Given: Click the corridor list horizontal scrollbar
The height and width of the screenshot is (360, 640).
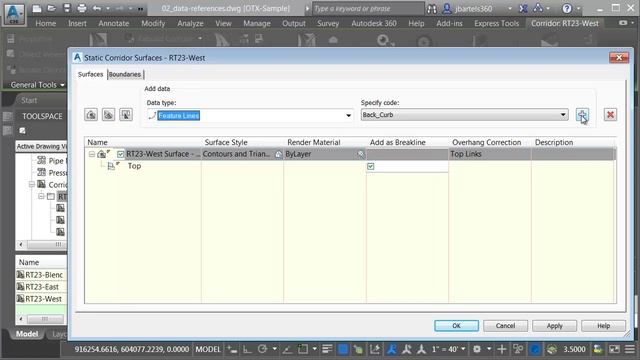Looking at the screenshot, I should [x=41, y=319].
